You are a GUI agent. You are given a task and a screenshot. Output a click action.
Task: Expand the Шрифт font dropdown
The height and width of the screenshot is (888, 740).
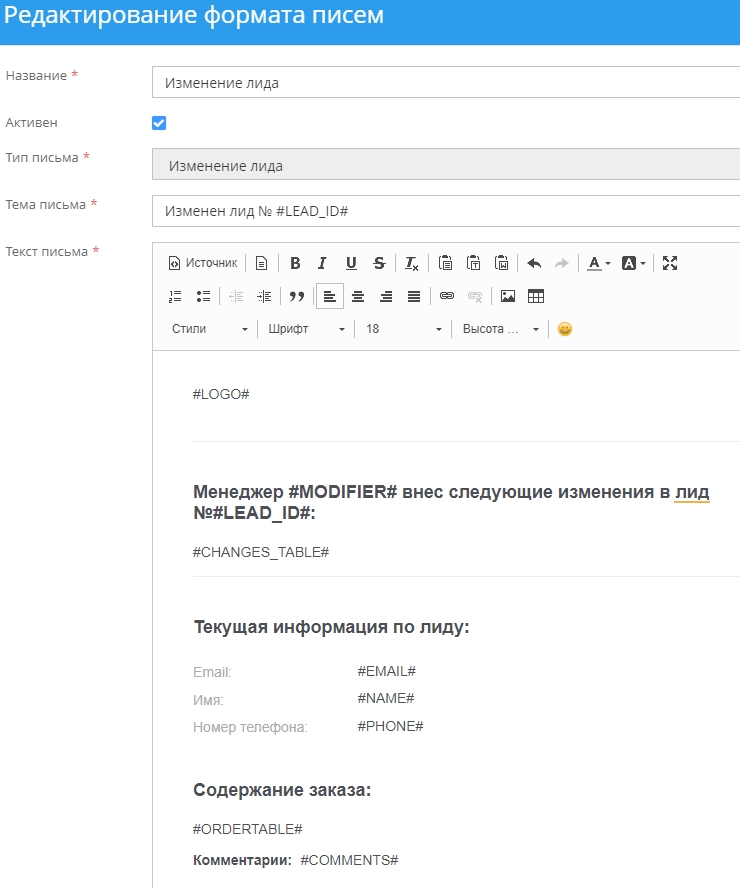306,329
